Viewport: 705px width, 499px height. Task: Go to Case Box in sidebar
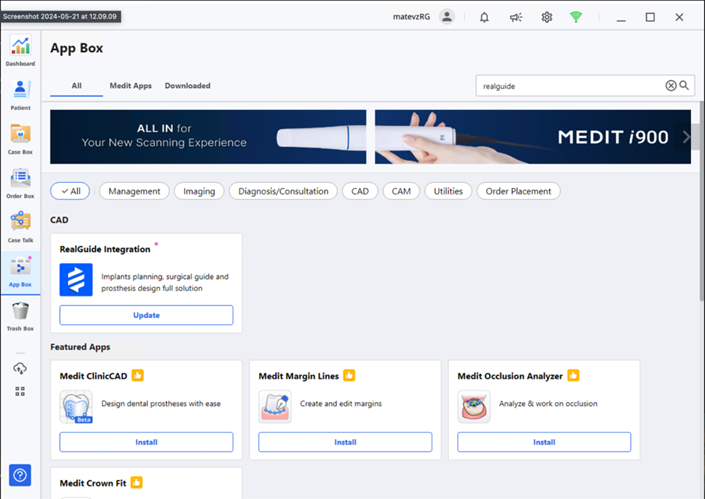click(20, 136)
